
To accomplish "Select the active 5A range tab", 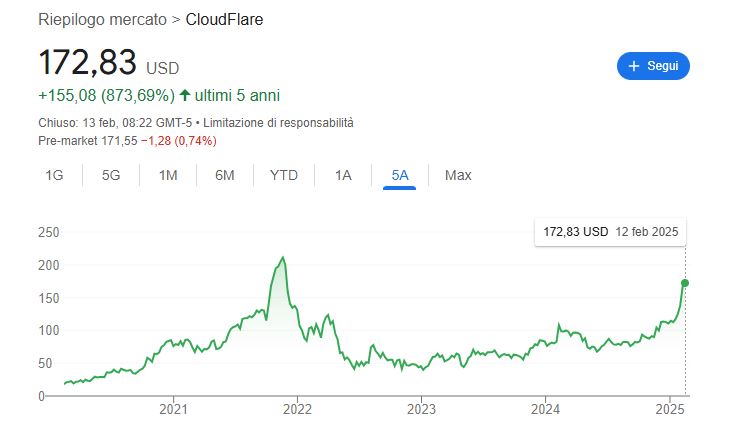I will click(400, 175).
